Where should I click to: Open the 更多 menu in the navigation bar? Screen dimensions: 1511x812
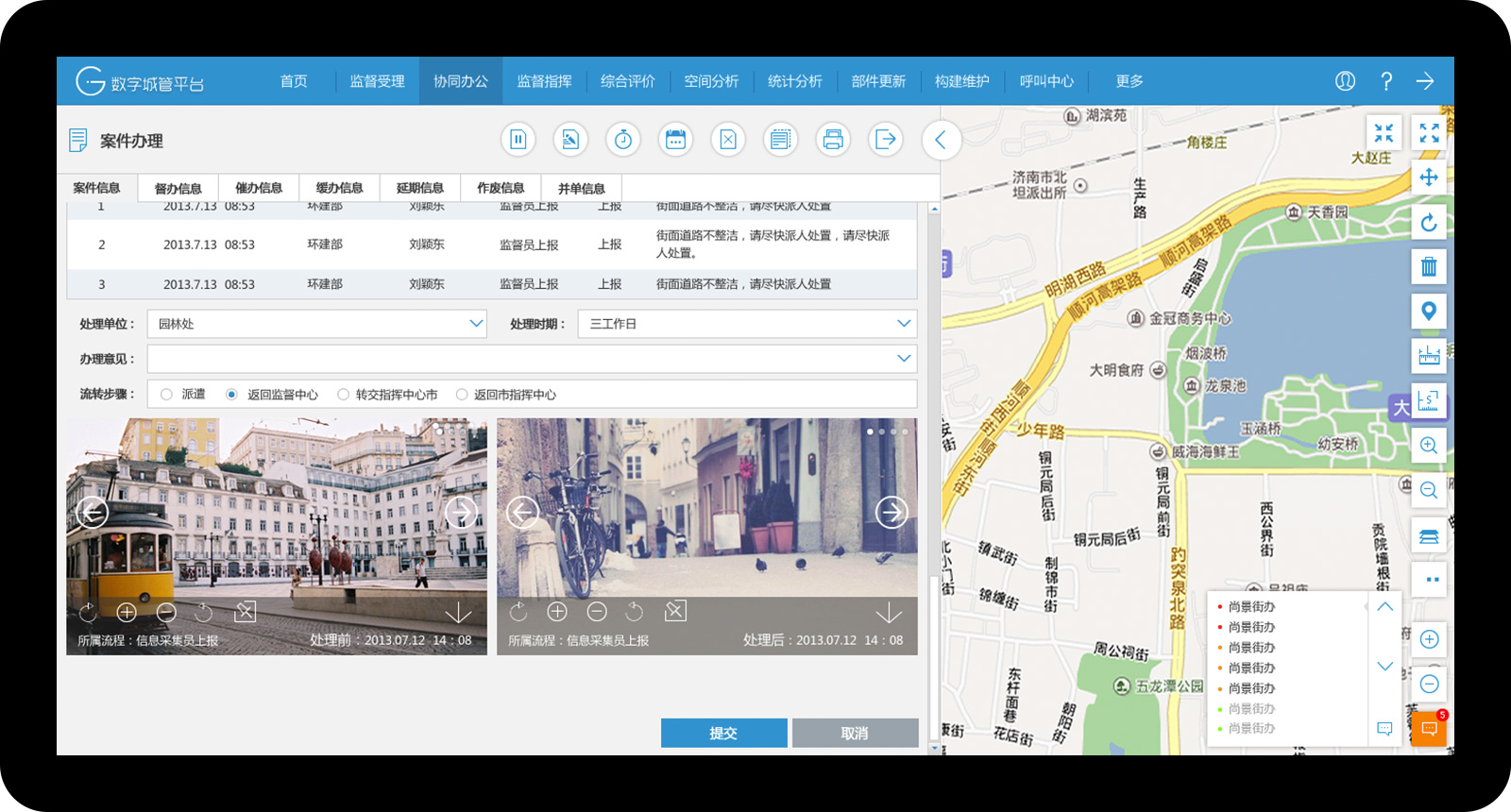[x=1129, y=81]
